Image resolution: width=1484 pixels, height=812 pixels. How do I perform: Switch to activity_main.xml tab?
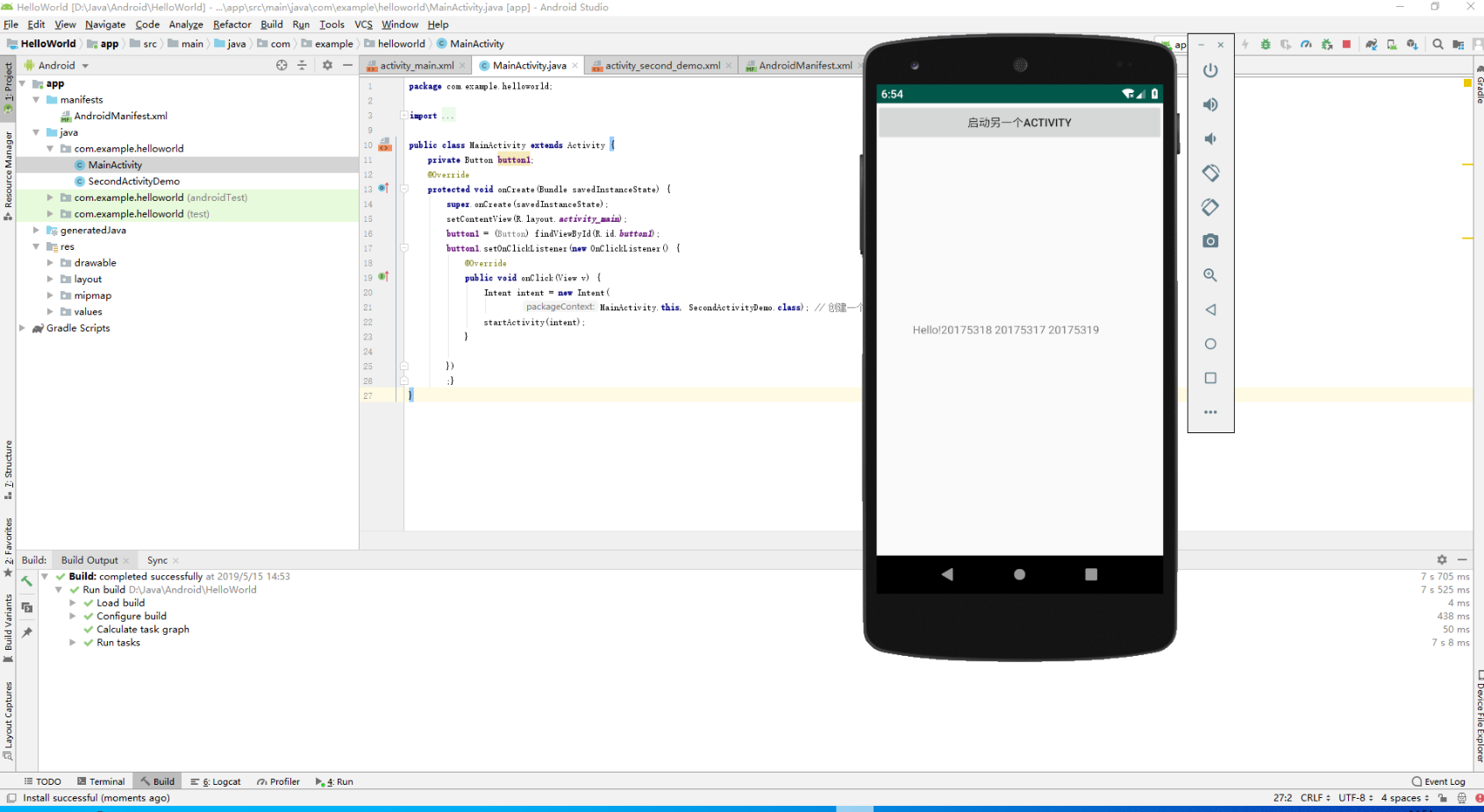[x=417, y=66]
